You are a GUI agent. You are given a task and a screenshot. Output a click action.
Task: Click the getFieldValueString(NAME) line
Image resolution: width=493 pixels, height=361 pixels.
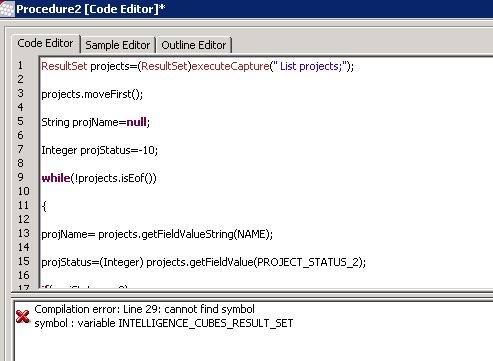(157, 234)
